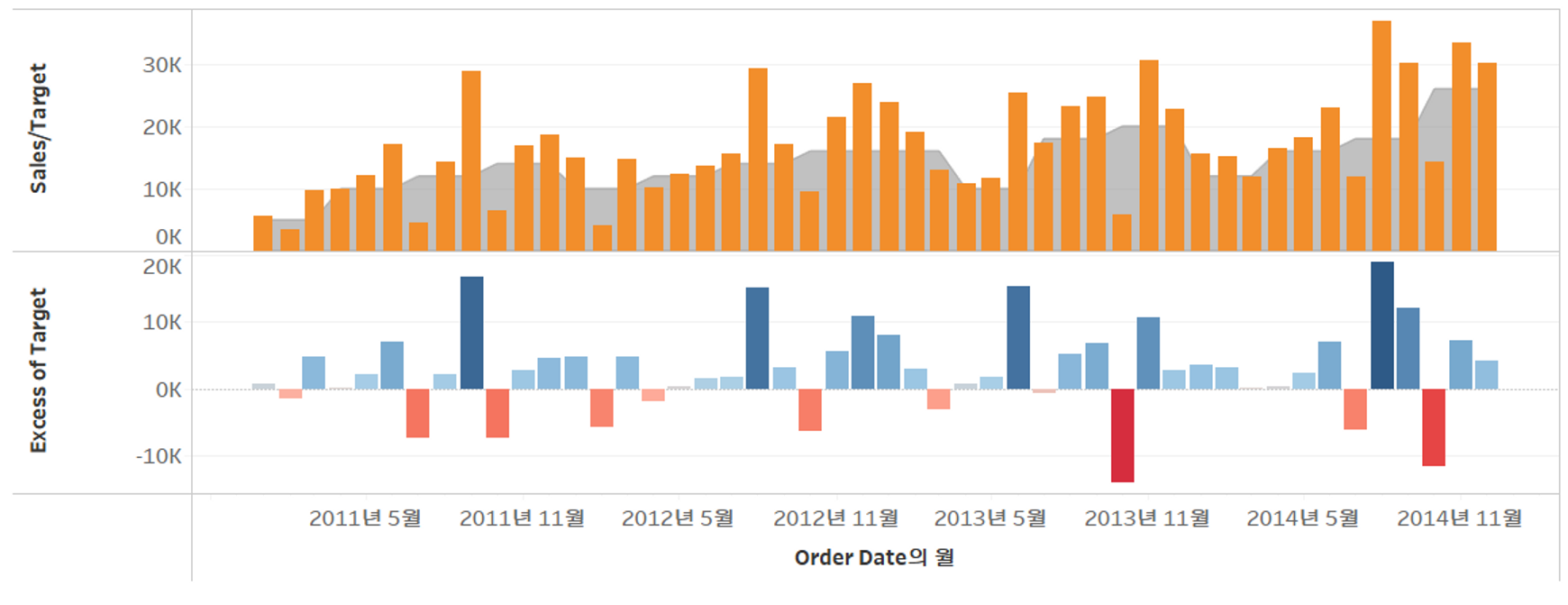Viewport: 1568px width, 605px height.
Task: Select the orange Sales bar above '2013년 11월'
Action: (x=1149, y=156)
